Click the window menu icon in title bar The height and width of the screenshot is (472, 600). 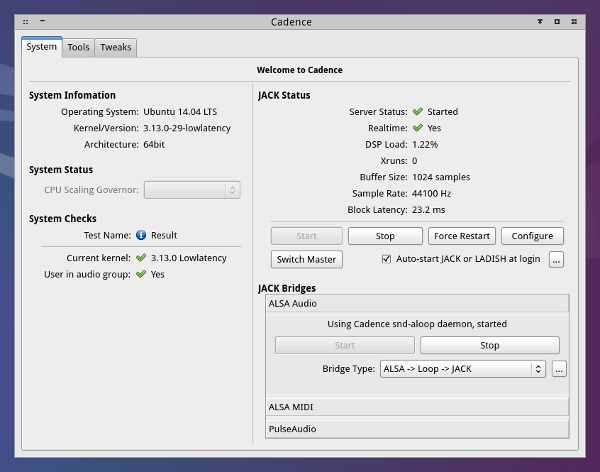click(x=25, y=22)
